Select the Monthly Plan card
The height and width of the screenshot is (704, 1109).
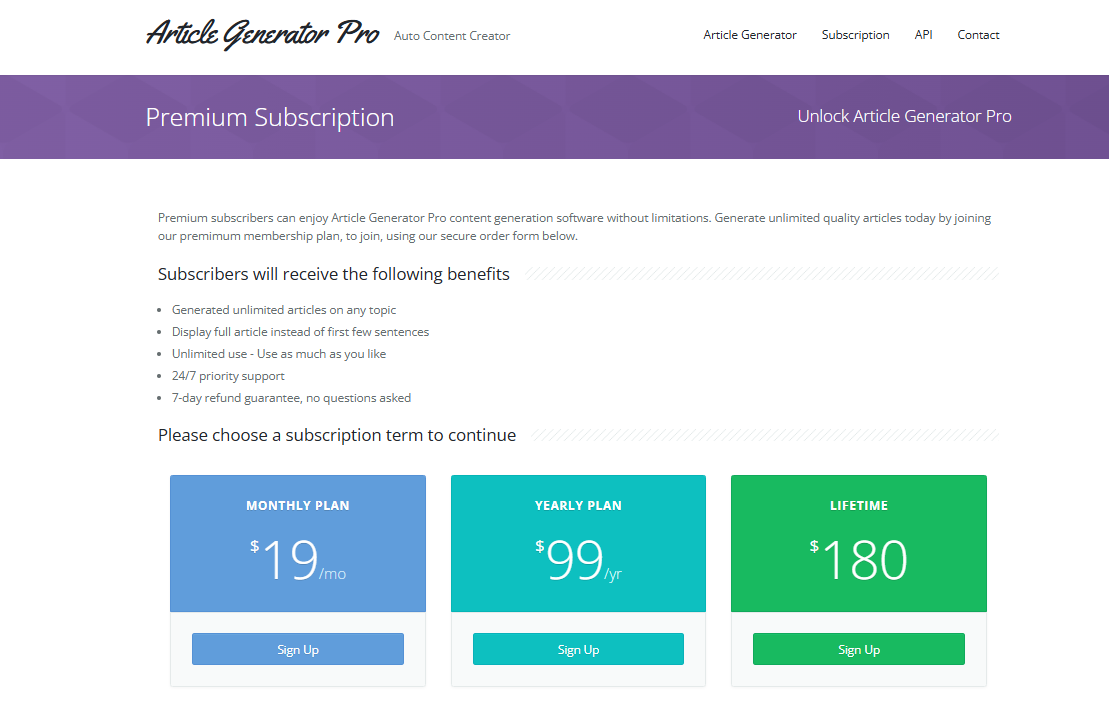tap(297, 543)
